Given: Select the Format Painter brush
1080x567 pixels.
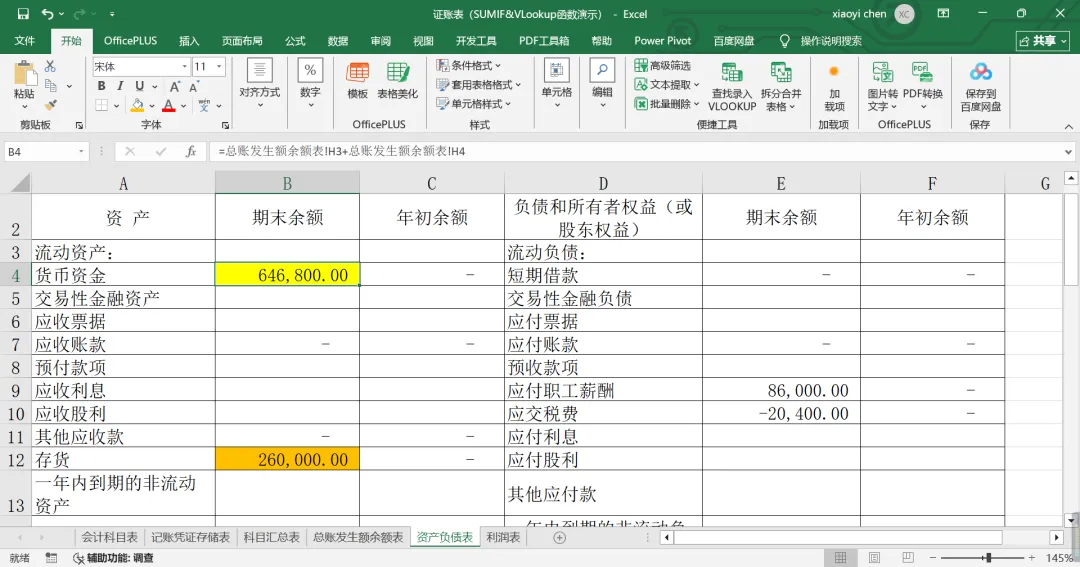Looking at the screenshot, I should click(x=50, y=105).
